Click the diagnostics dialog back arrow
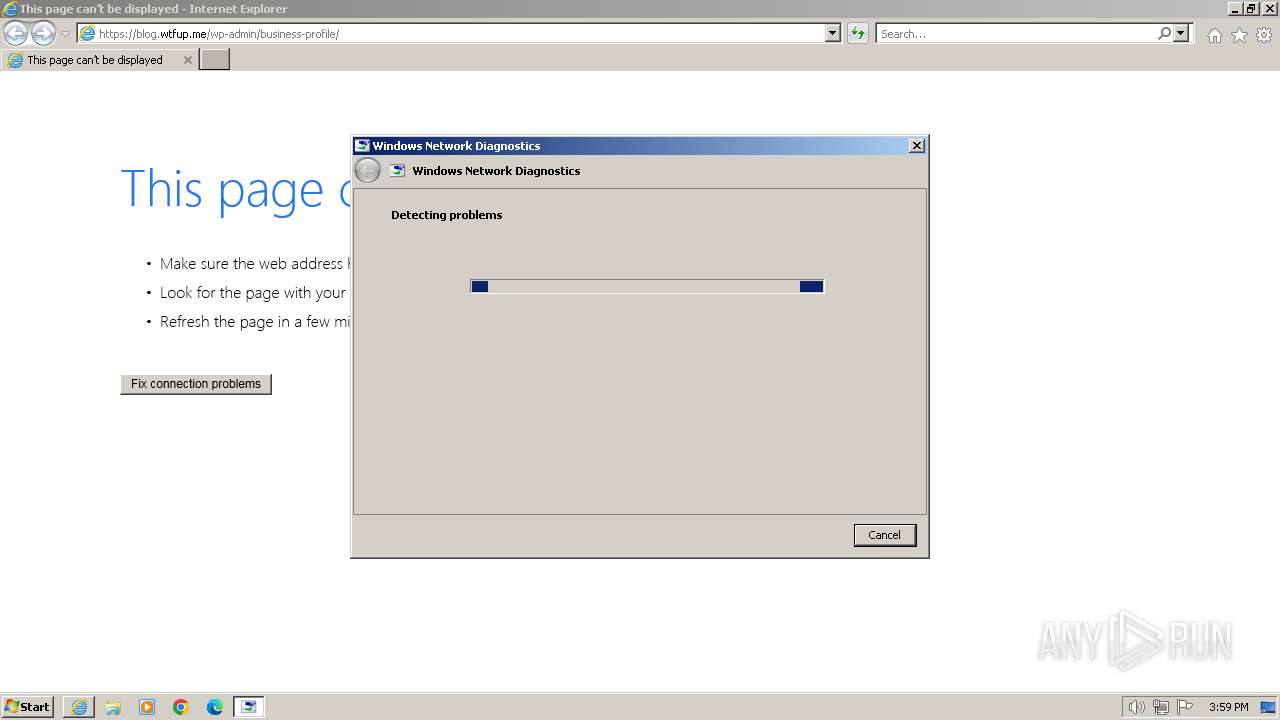The width and height of the screenshot is (1280, 720). [x=368, y=171]
